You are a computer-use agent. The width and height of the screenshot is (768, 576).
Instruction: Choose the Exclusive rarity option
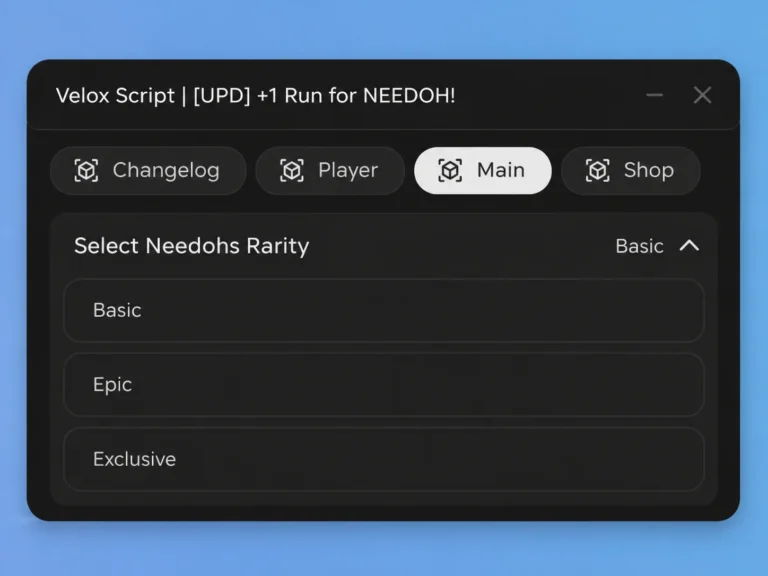[x=384, y=459]
